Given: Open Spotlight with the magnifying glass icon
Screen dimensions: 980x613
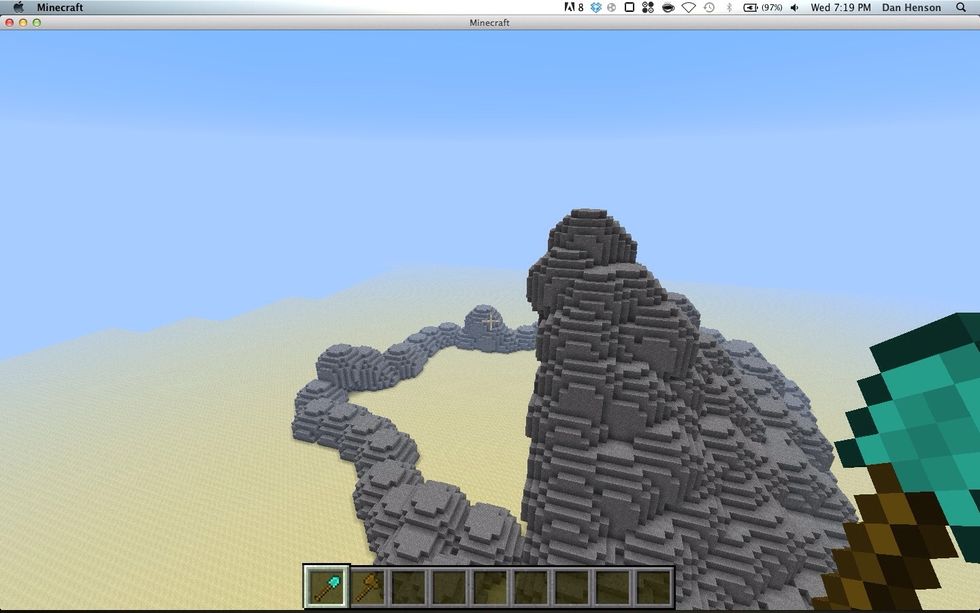Looking at the screenshot, I should pyautogui.click(x=960, y=7).
